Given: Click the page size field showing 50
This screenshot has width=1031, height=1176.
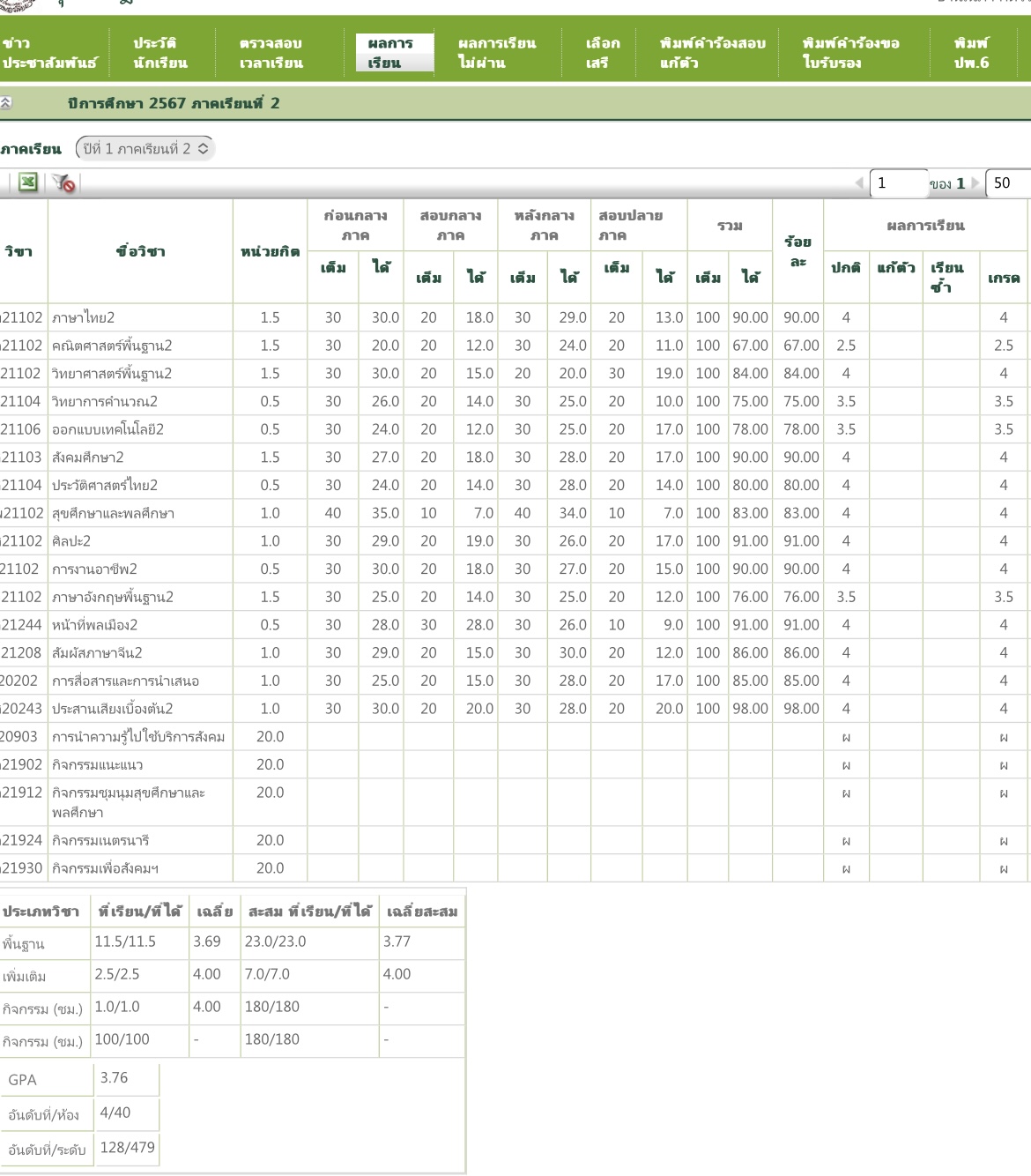Looking at the screenshot, I should (x=1008, y=183).
